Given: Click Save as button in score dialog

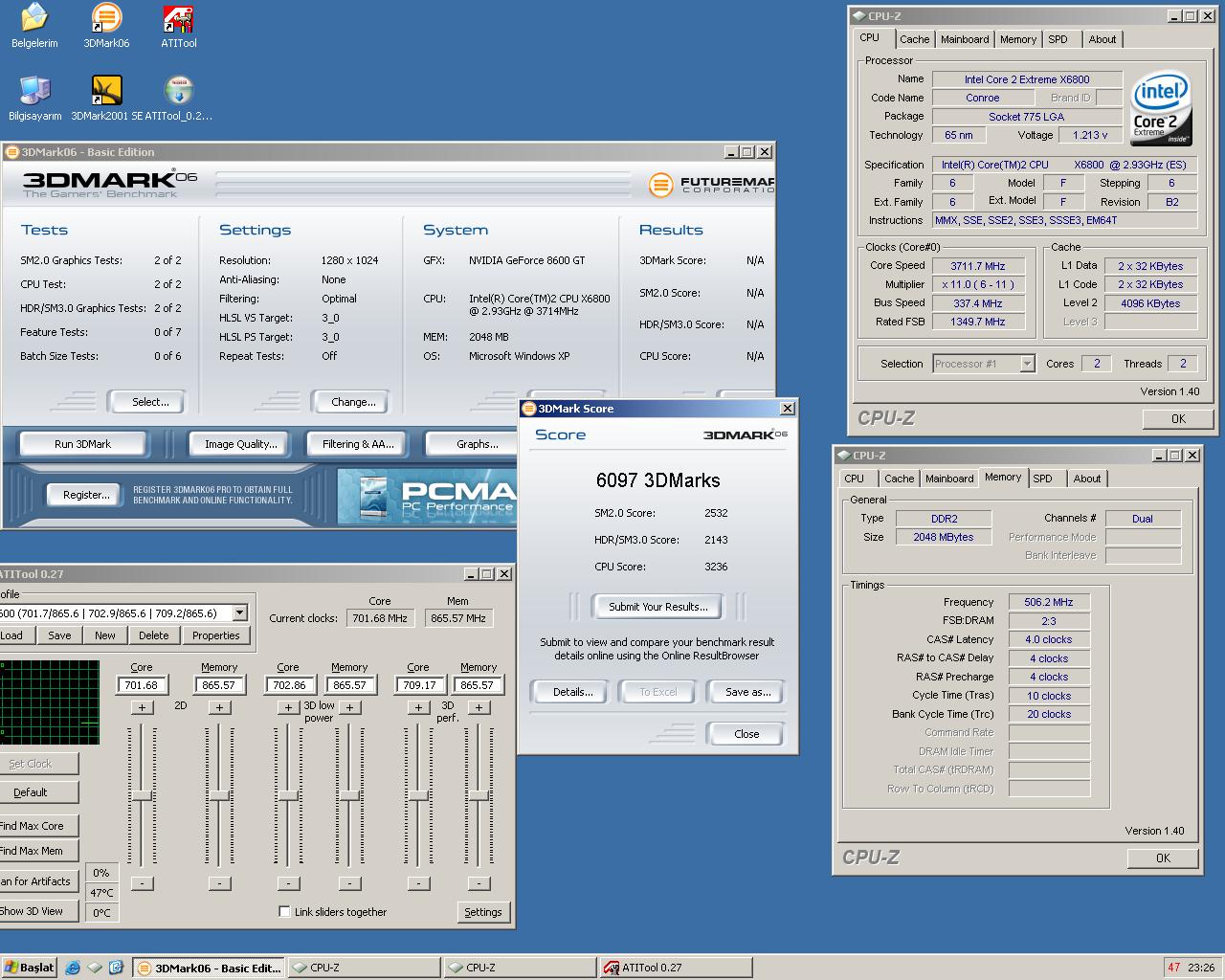Looking at the screenshot, I should pos(748,692).
